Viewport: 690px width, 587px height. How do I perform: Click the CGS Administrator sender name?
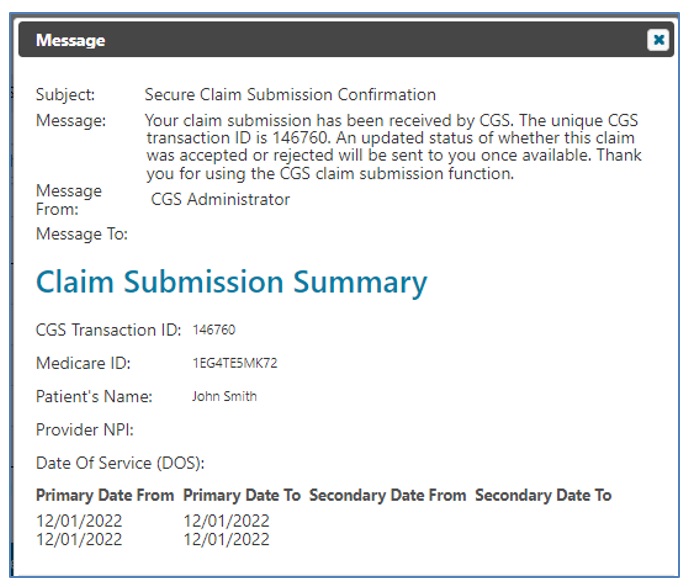coord(220,199)
